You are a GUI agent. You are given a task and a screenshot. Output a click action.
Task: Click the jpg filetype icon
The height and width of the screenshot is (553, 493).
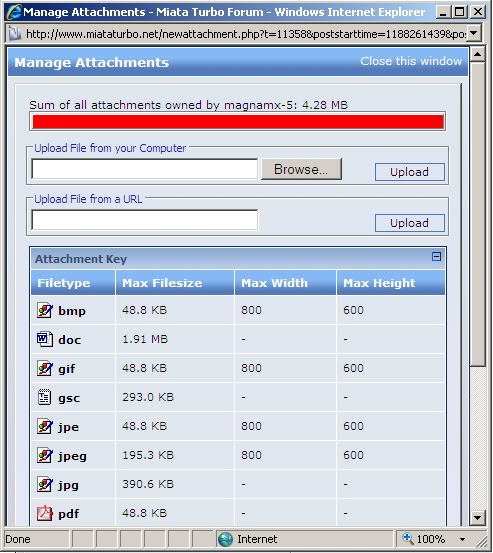pos(45,484)
